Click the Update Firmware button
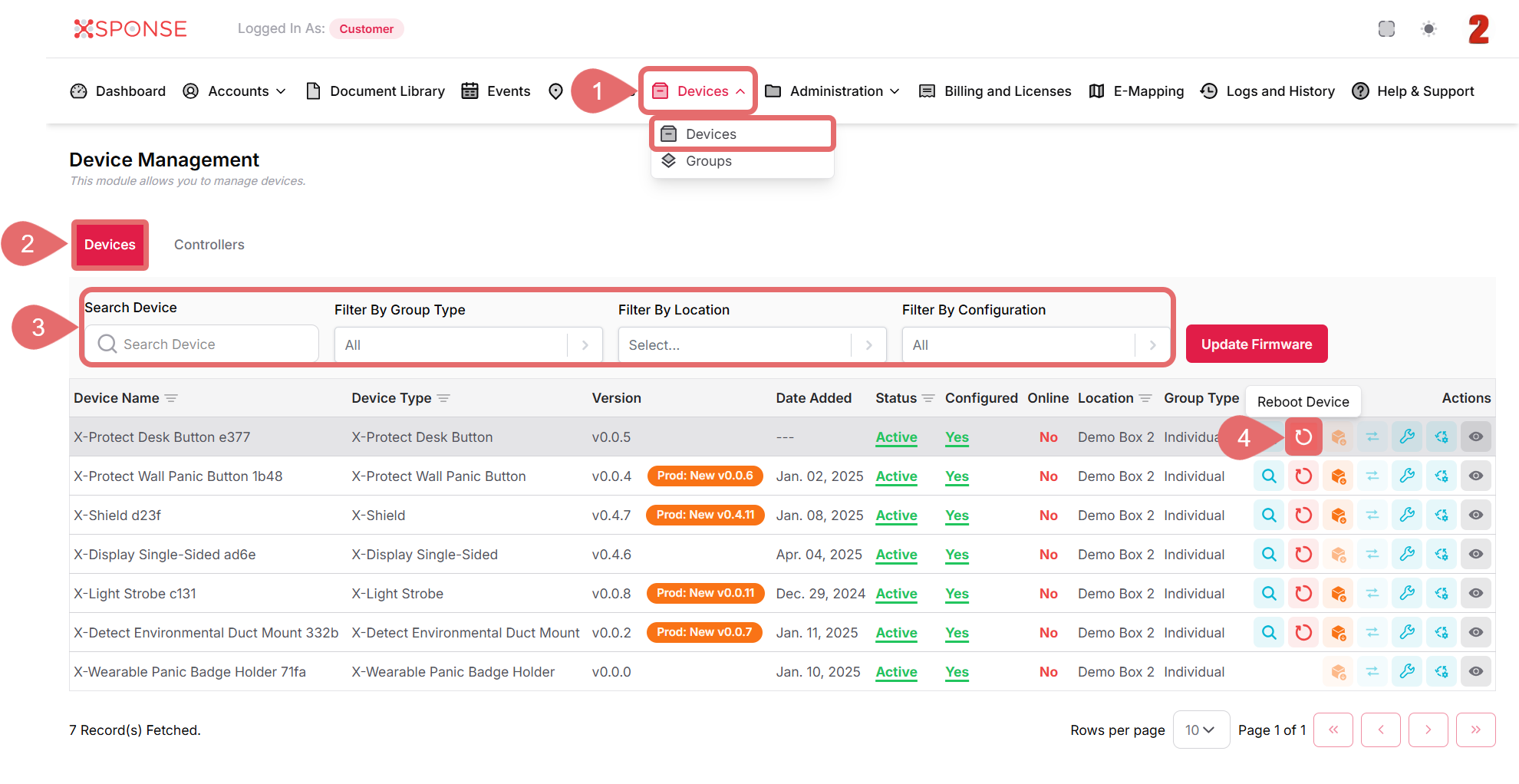The image size is (1519, 784). (x=1256, y=344)
